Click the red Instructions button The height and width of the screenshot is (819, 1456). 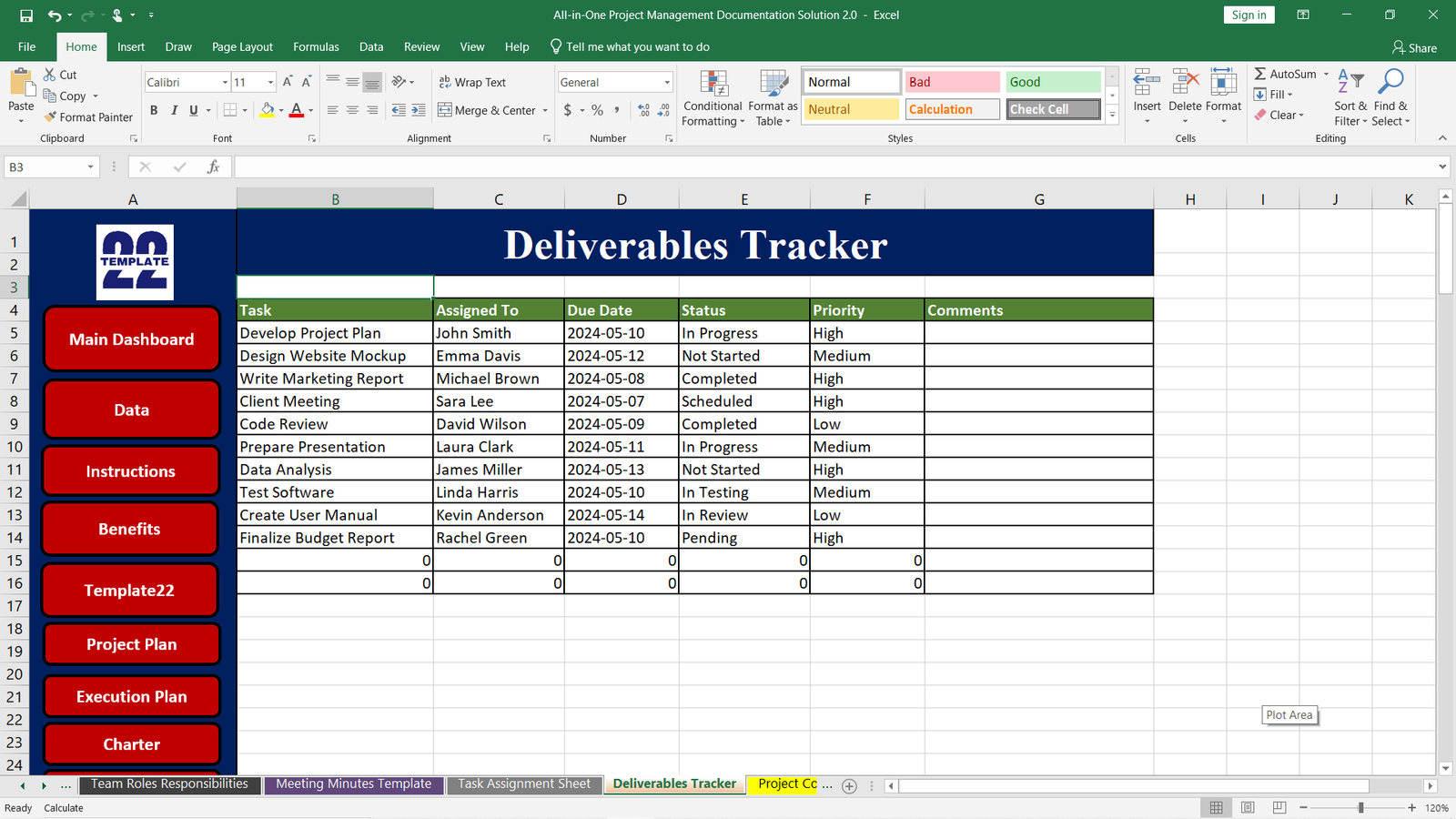[131, 471]
